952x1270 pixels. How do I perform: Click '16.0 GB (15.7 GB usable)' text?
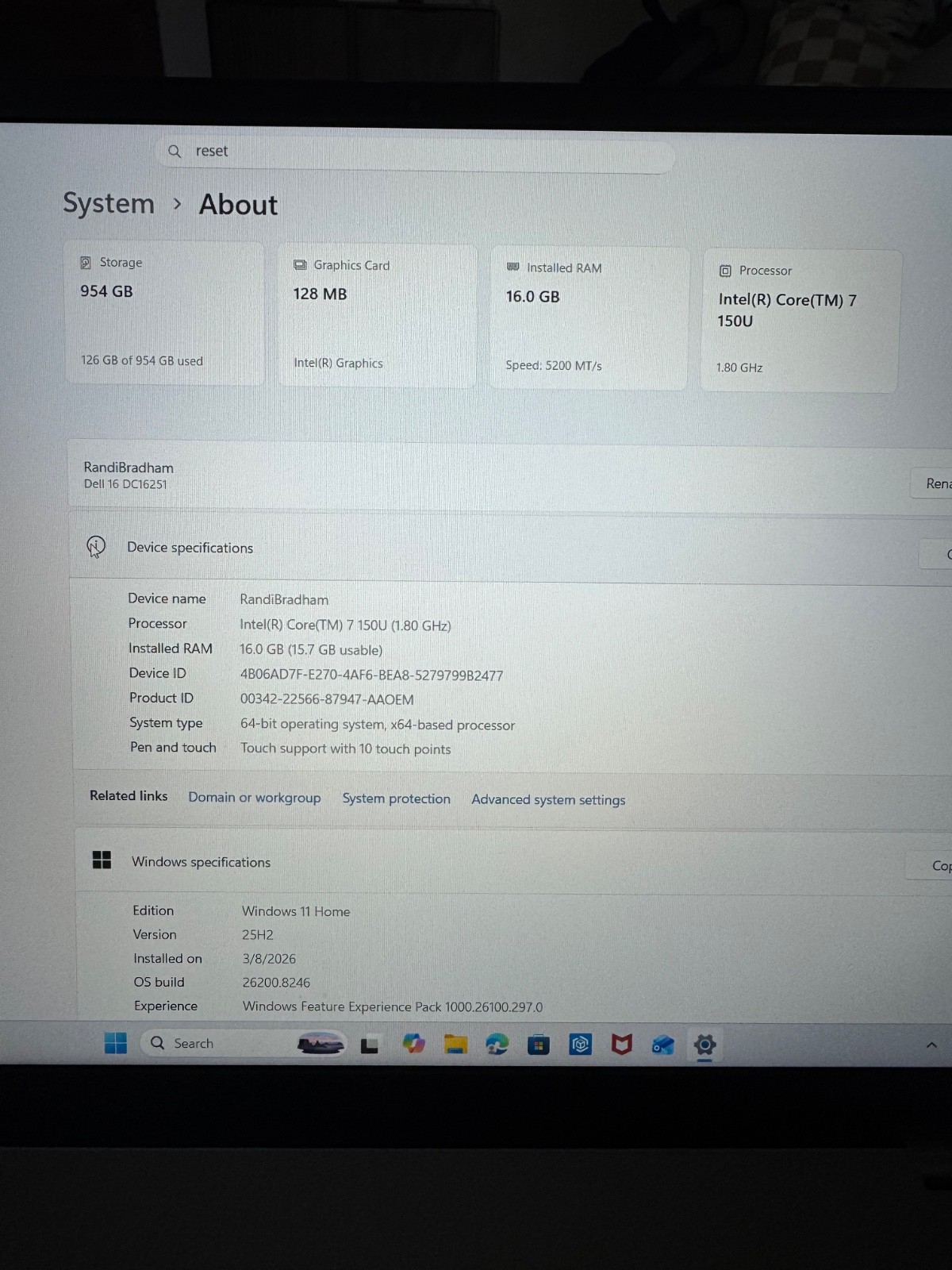pyautogui.click(x=311, y=650)
